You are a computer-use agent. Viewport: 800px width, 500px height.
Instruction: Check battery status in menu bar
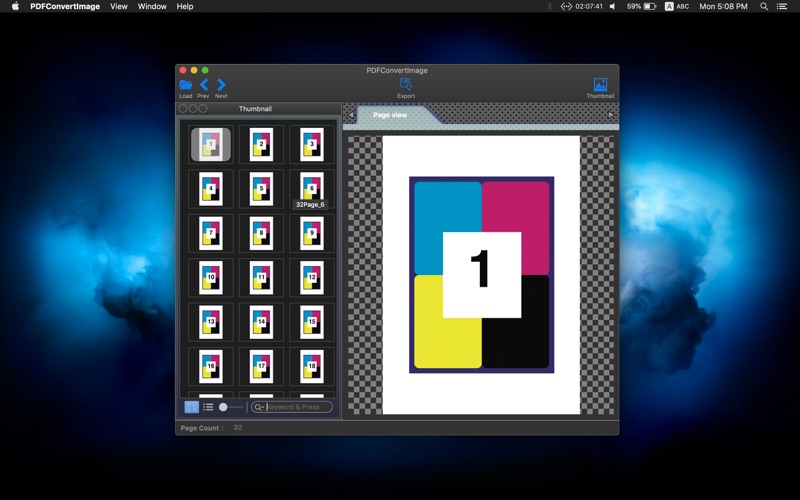click(x=641, y=6)
